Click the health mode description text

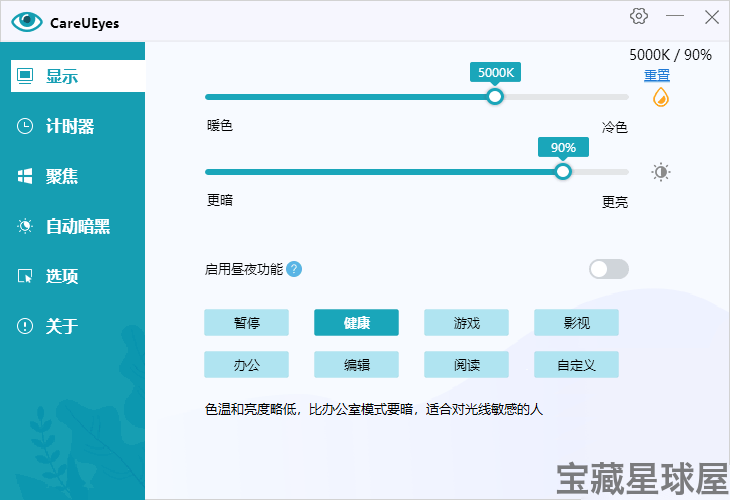point(374,409)
